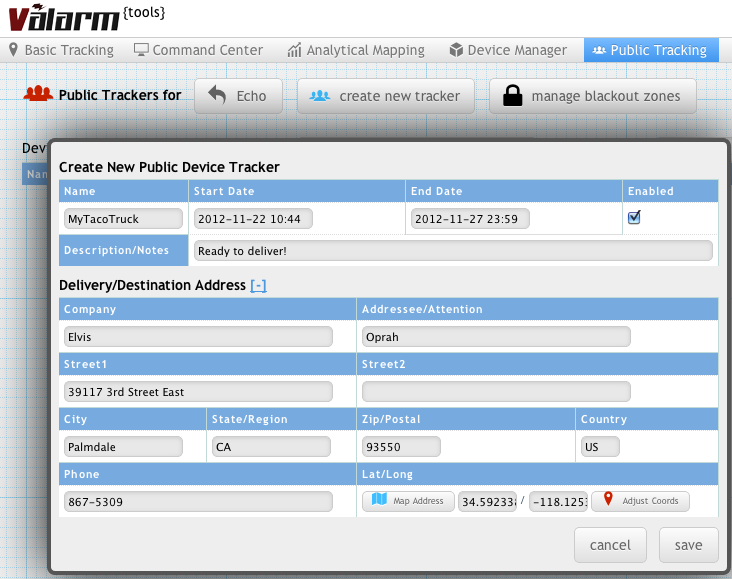This screenshot has height=579, width=732.
Task: Click the Adjust Coords pin button
Action: coord(640,501)
